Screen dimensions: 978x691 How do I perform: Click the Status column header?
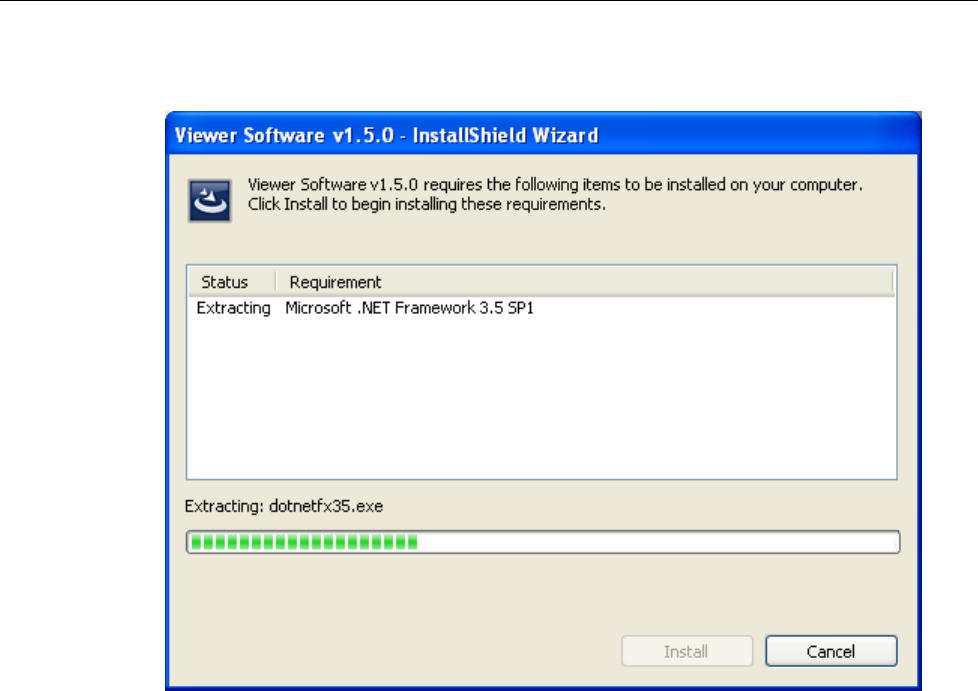click(231, 282)
